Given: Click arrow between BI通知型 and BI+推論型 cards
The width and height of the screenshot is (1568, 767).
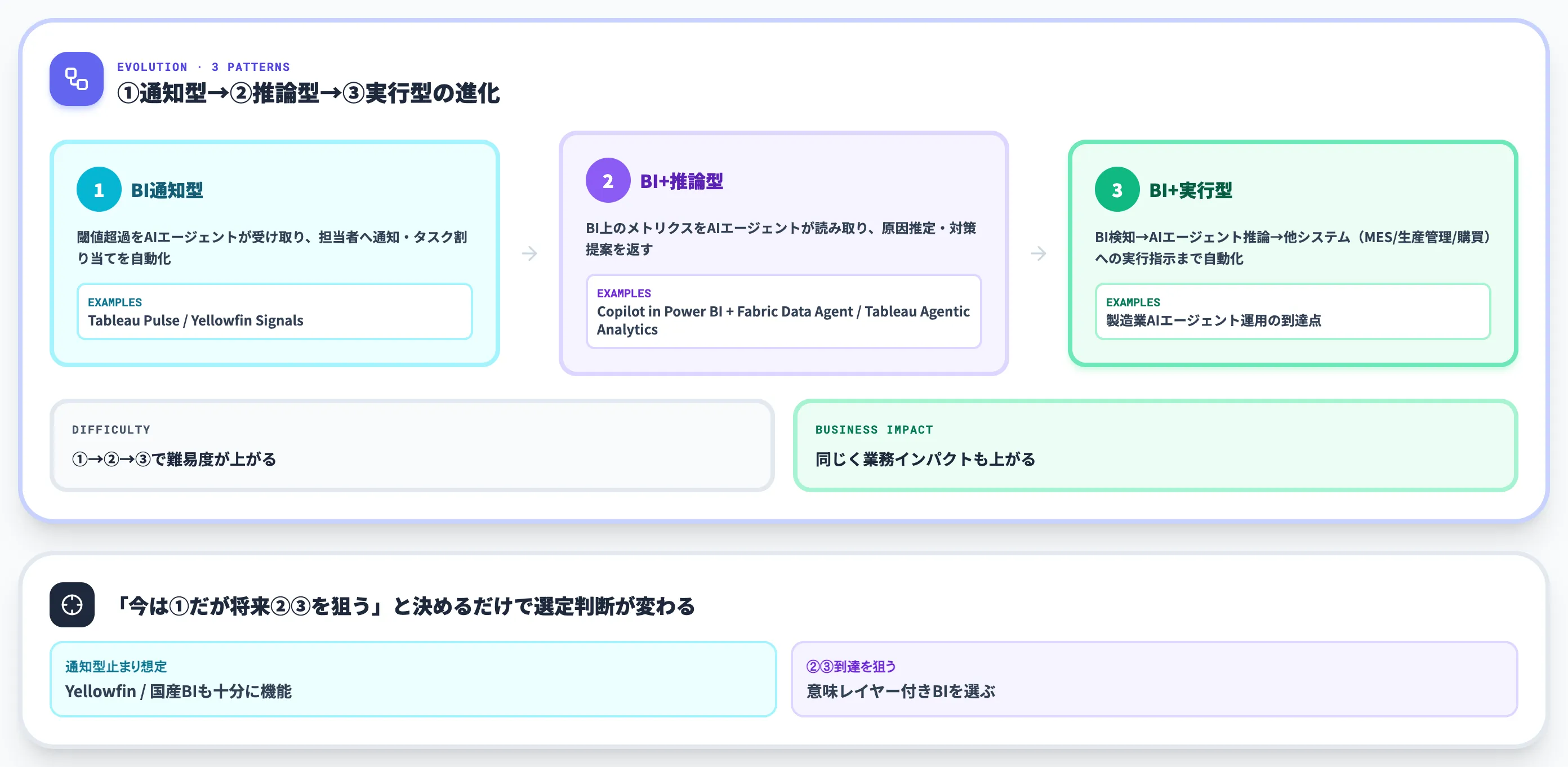Looking at the screenshot, I should pyautogui.click(x=529, y=253).
